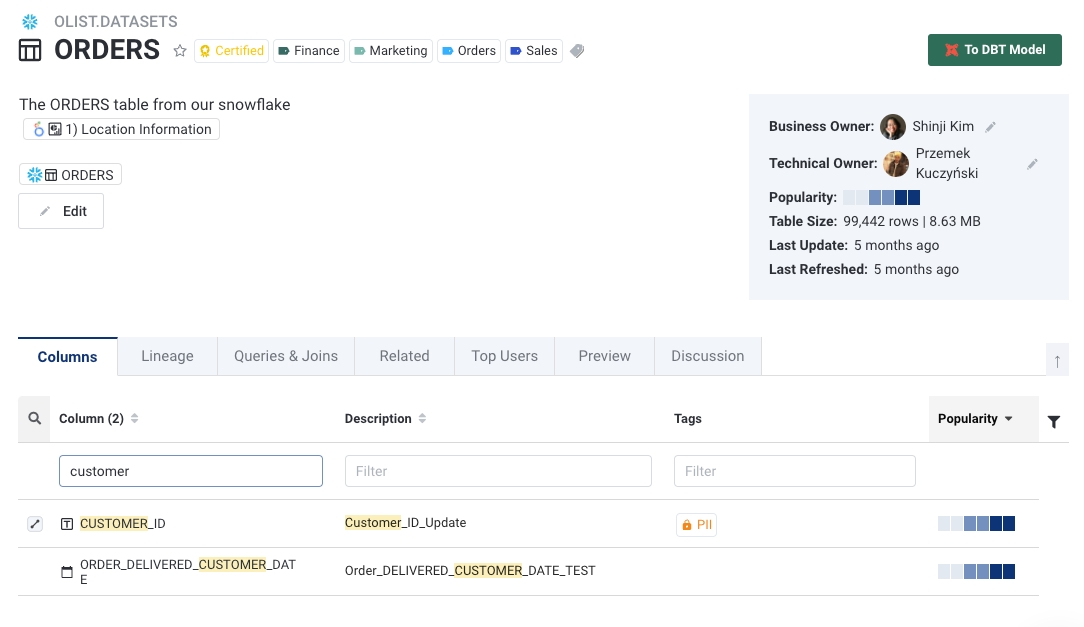Focus the Description filter field

498,471
